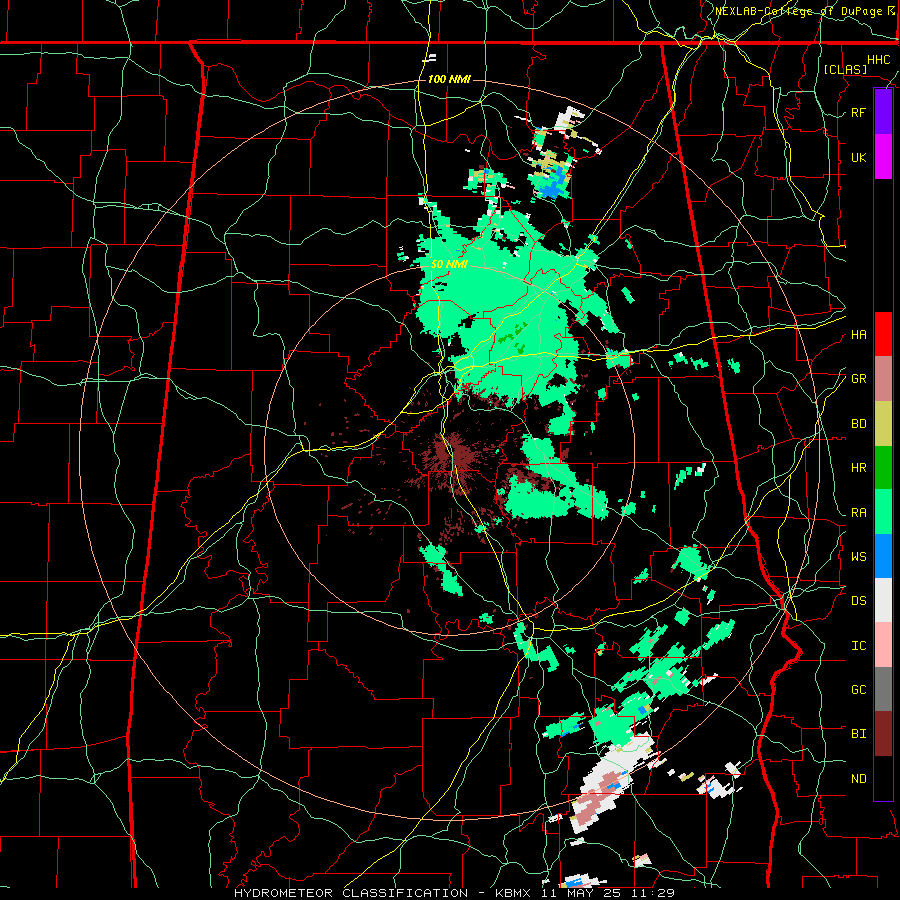Screen dimensions: 900x900
Task: Click the magenta UK color swatch
Action: [x=883, y=157]
